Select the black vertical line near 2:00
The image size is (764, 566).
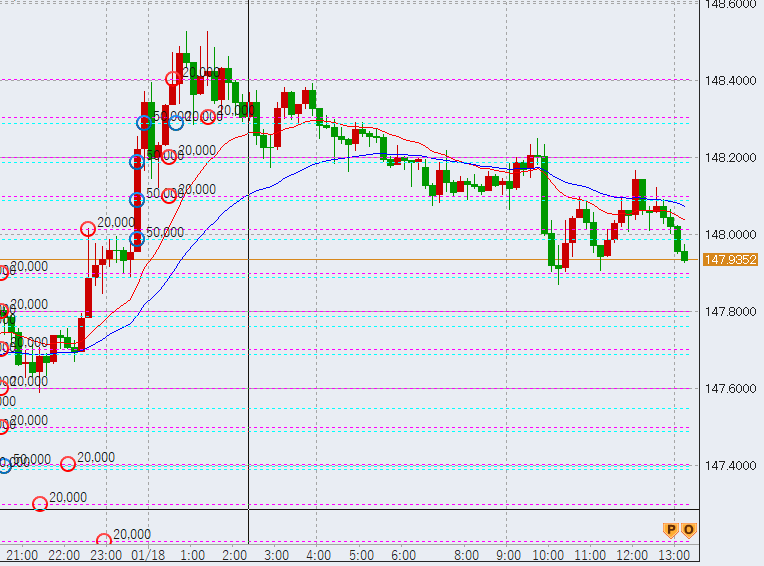coord(248,300)
